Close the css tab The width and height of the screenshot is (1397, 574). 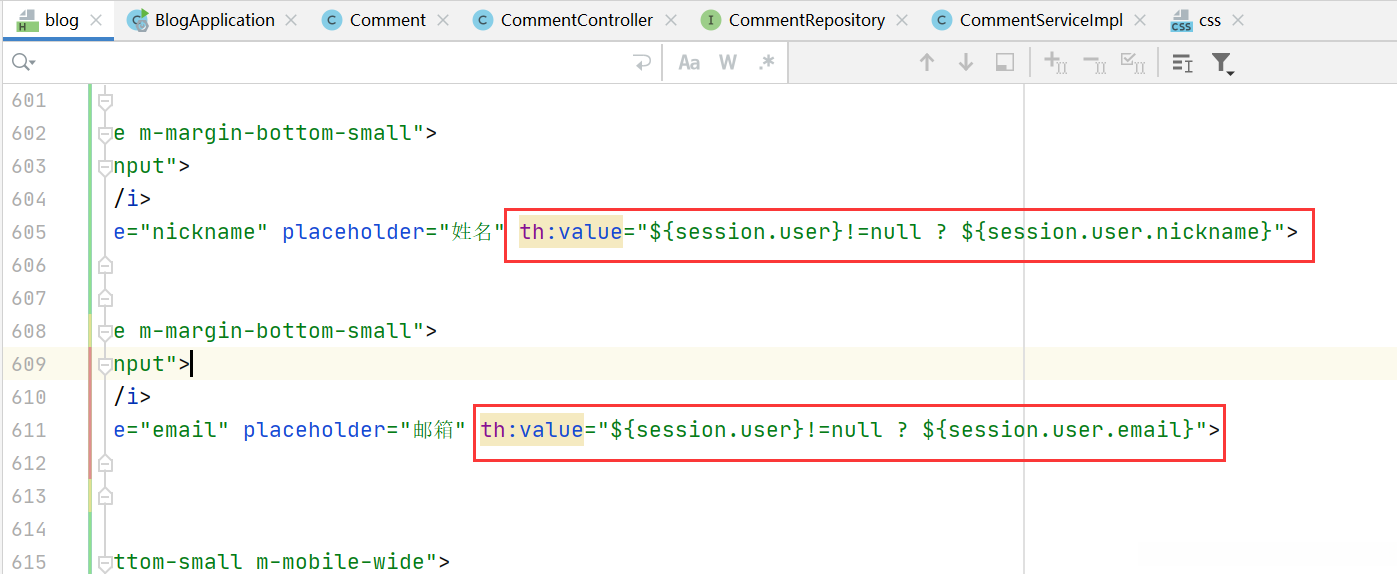click(x=1239, y=20)
